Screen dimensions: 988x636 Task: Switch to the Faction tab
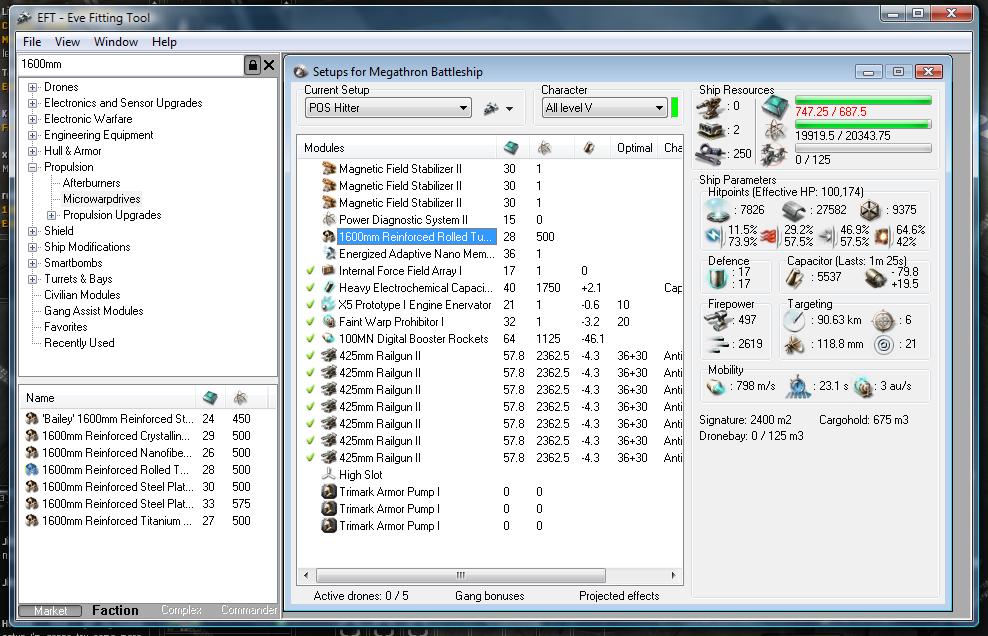pos(115,610)
